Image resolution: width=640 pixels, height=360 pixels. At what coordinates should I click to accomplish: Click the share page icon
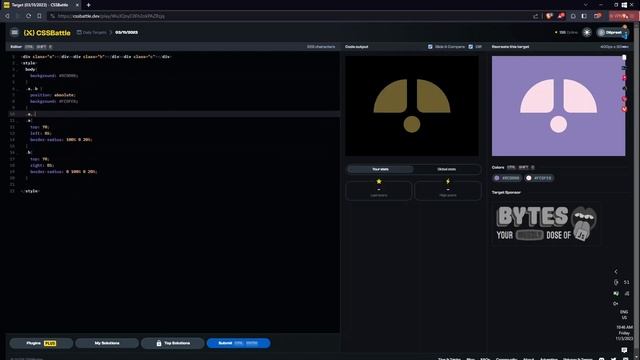[536, 16]
